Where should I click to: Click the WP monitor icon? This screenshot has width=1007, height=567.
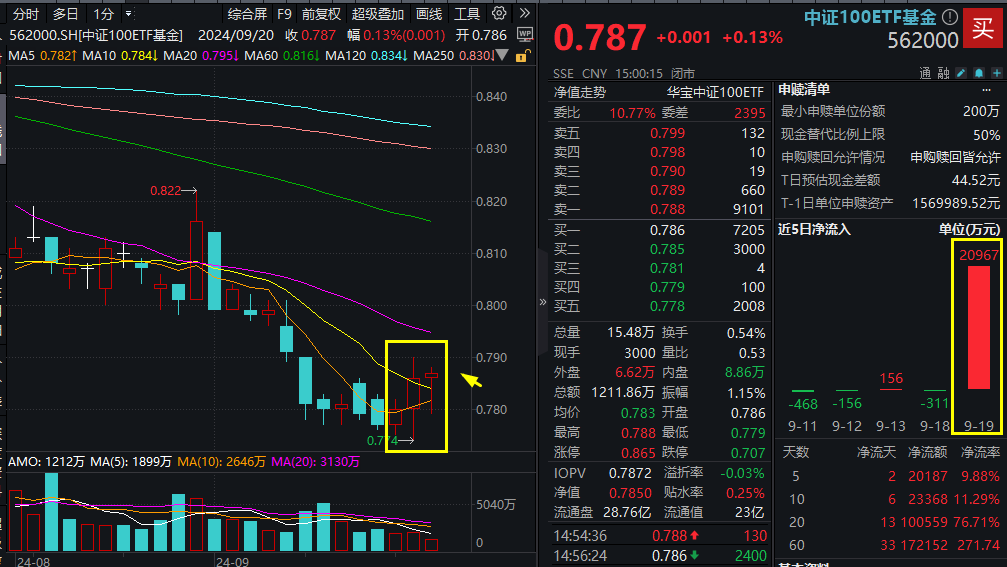[x=525, y=34]
